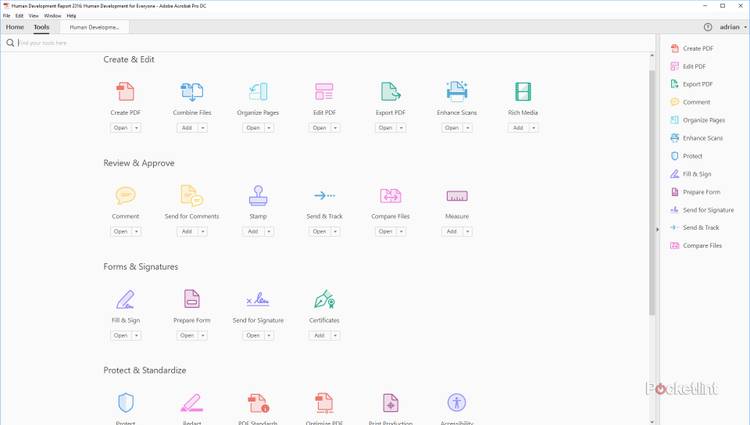Open Create PDF shortcut in right pane
The height and width of the screenshot is (425, 750).
tap(692, 48)
